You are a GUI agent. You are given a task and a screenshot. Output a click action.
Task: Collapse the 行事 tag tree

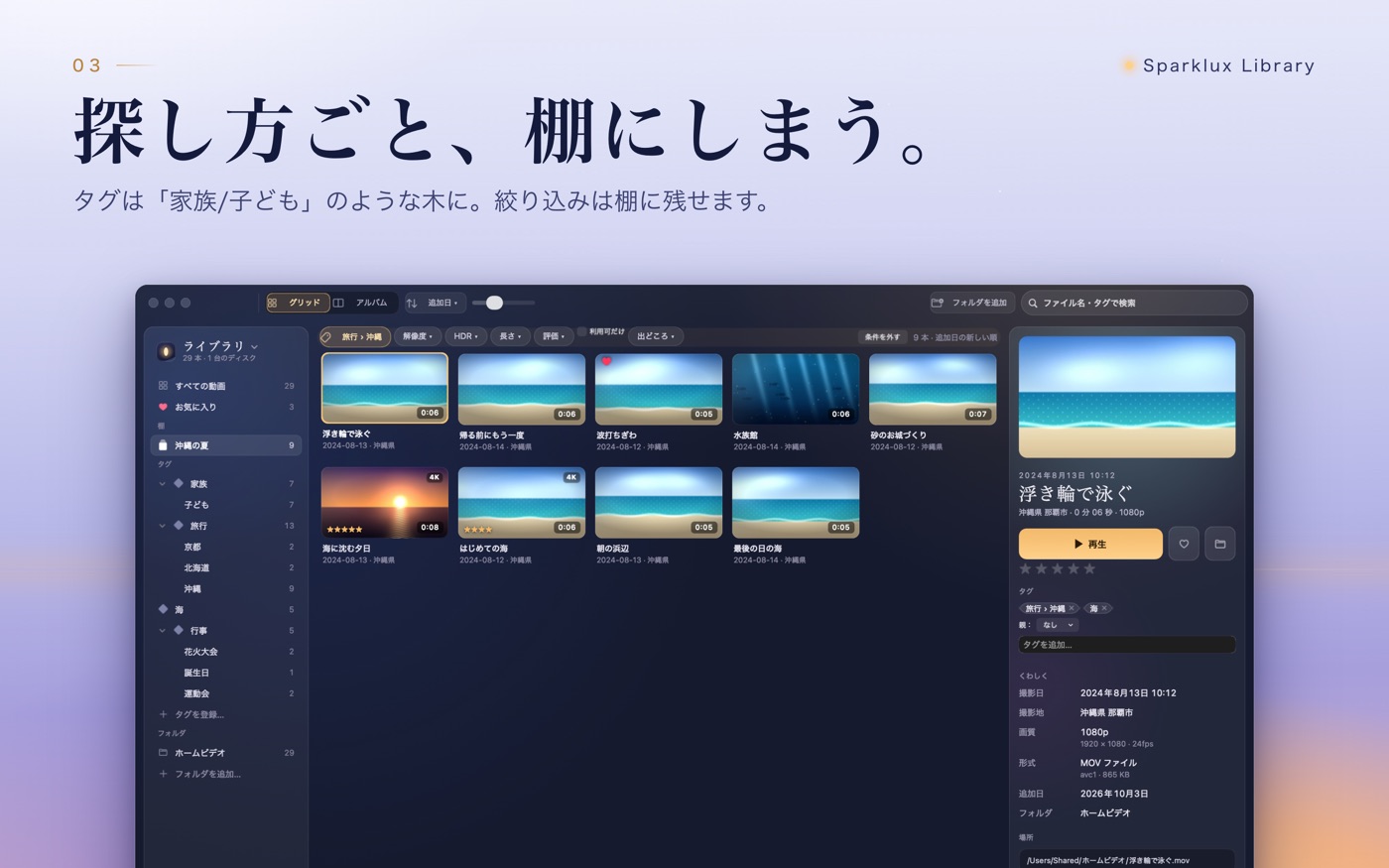click(x=162, y=631)
